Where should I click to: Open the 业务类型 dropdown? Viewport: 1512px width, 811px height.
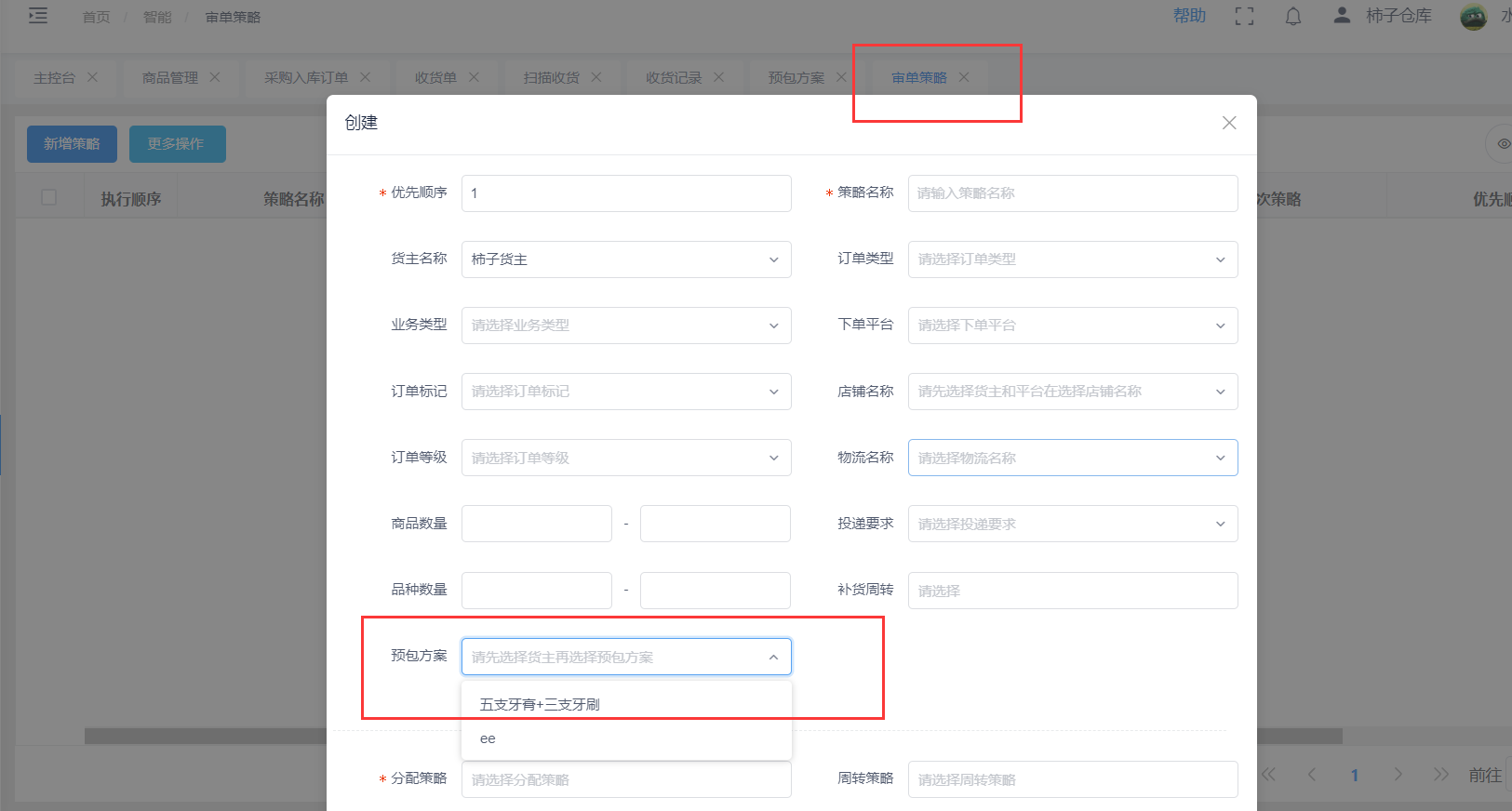coord(626,326)
